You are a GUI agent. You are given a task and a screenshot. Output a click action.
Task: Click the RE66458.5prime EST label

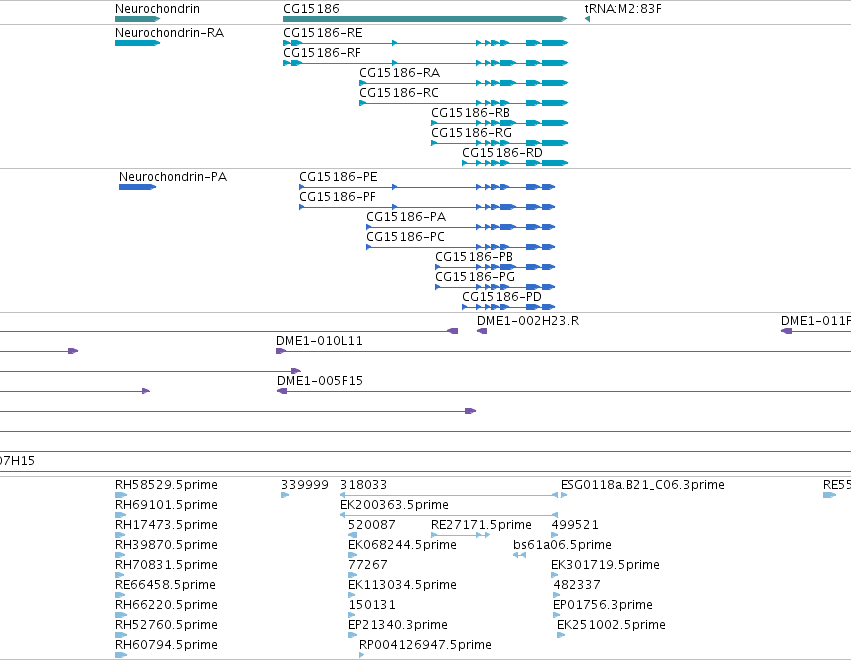165,585
